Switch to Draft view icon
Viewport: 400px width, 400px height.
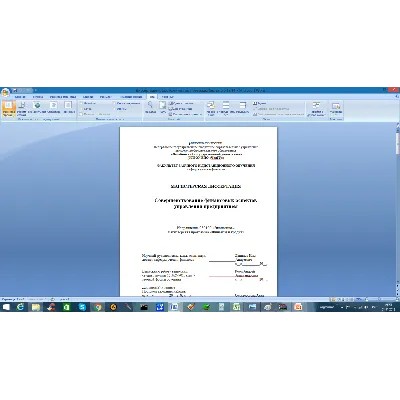tap(68, 108)
